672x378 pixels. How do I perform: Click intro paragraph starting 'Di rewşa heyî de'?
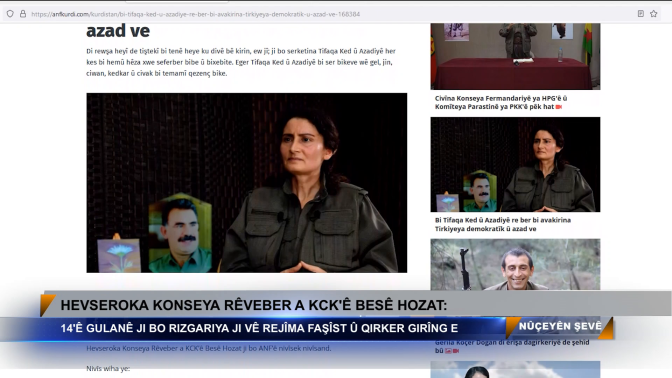tap(241, 62)
